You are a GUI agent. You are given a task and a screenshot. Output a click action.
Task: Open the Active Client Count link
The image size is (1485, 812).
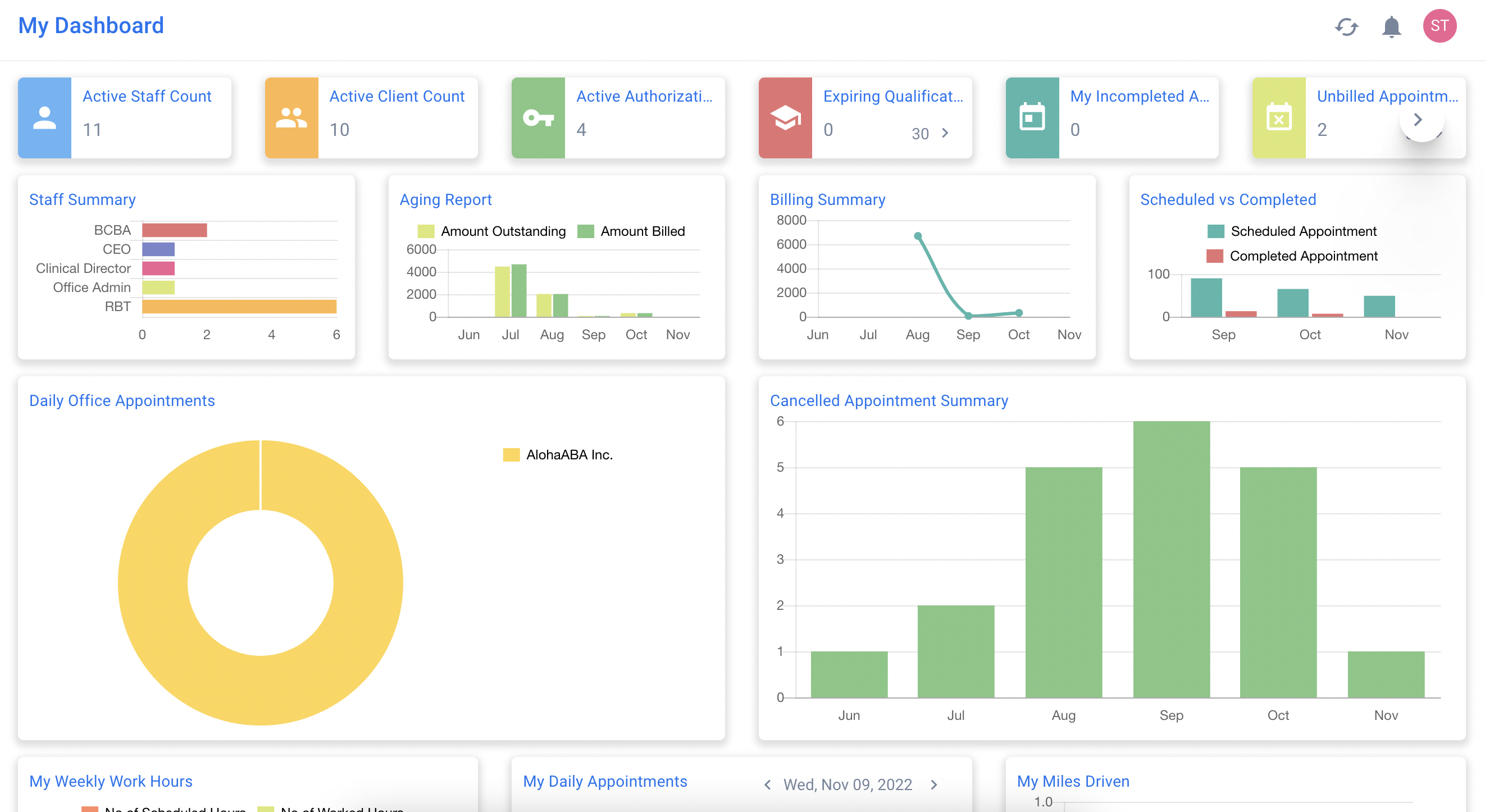pyautogui.click(x=397, y=96)
